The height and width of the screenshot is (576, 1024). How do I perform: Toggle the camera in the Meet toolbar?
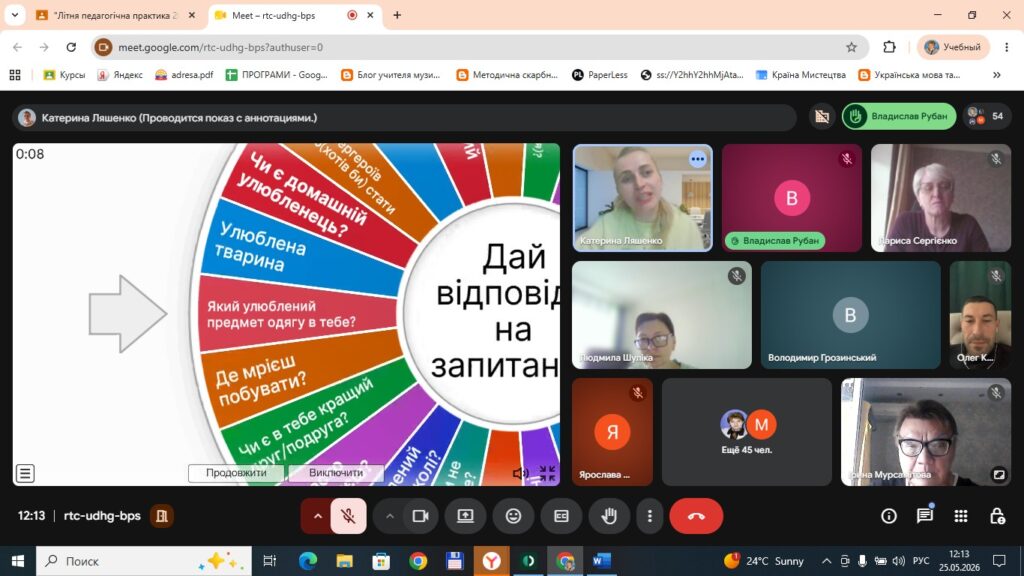pyautogui.click(x=420, y=516)
